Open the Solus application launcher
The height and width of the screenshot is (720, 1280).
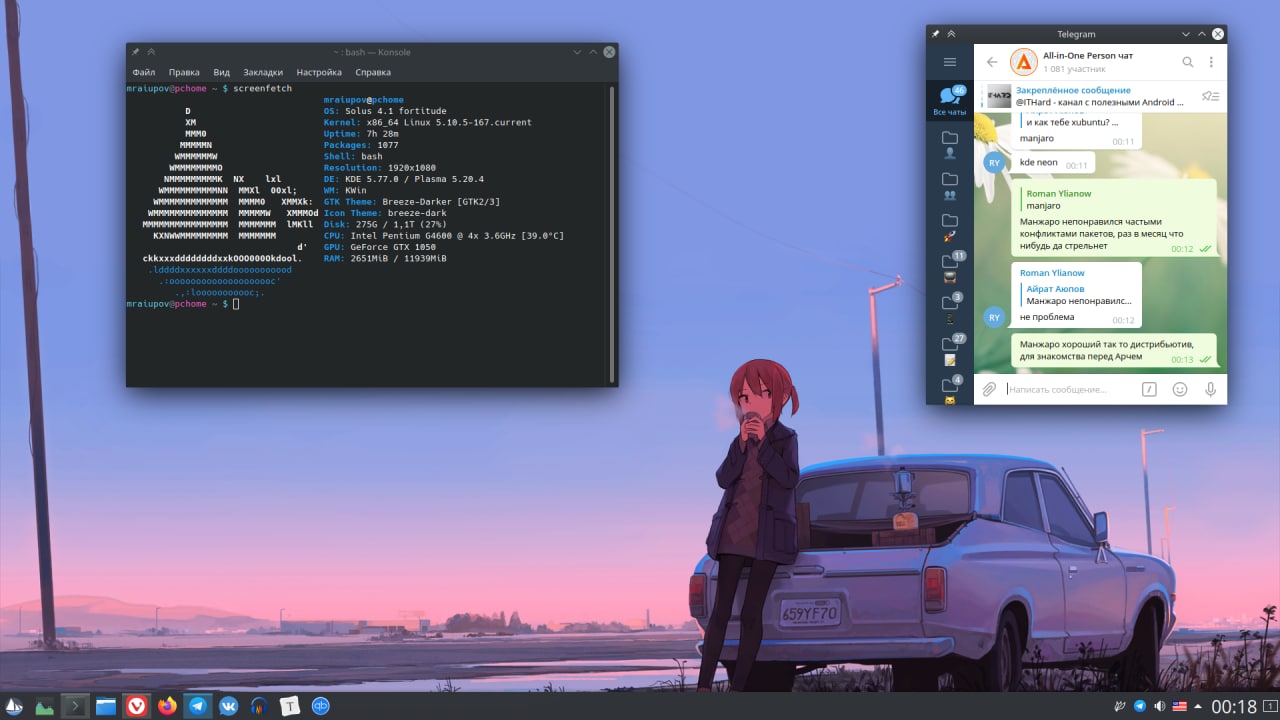pos(12,706)
